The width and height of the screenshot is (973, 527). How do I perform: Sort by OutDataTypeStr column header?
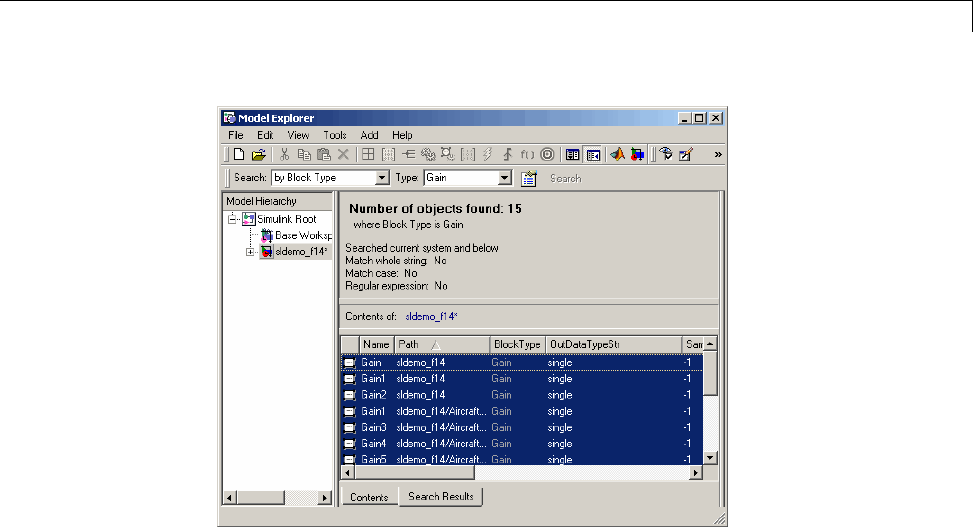pyautogui.click(x=613, y=345)
